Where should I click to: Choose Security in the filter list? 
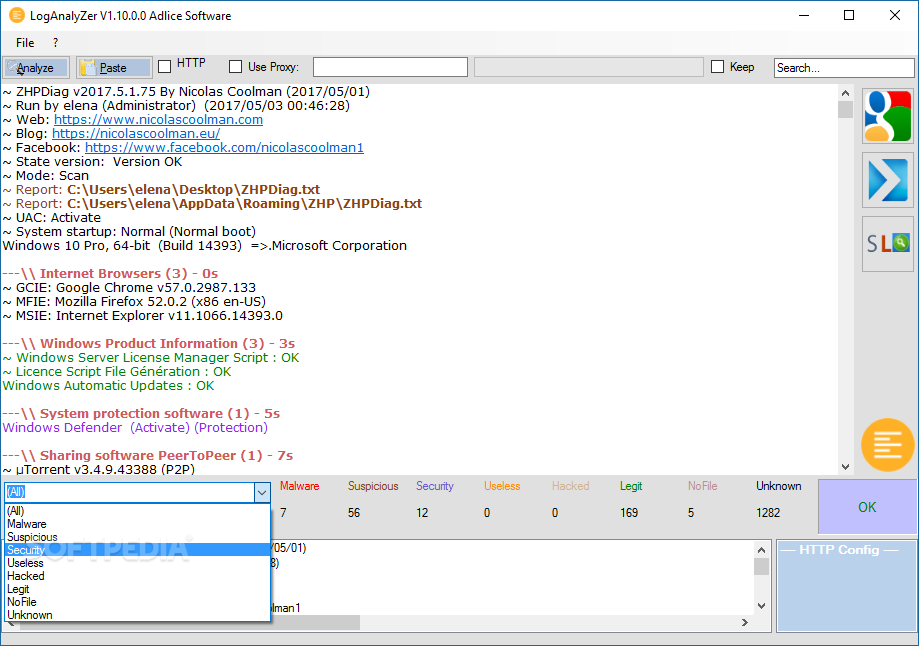[137, 550]
